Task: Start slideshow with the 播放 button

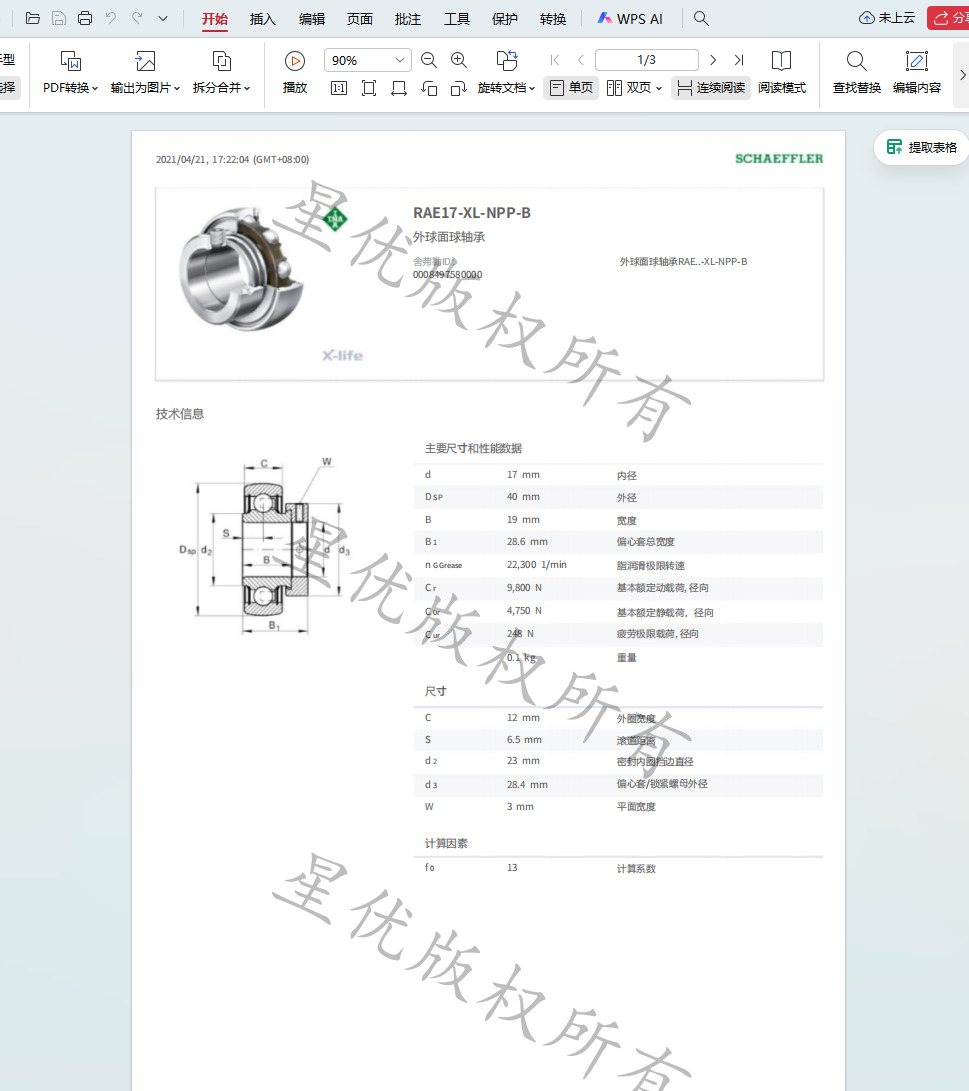Action: [295, 73]
